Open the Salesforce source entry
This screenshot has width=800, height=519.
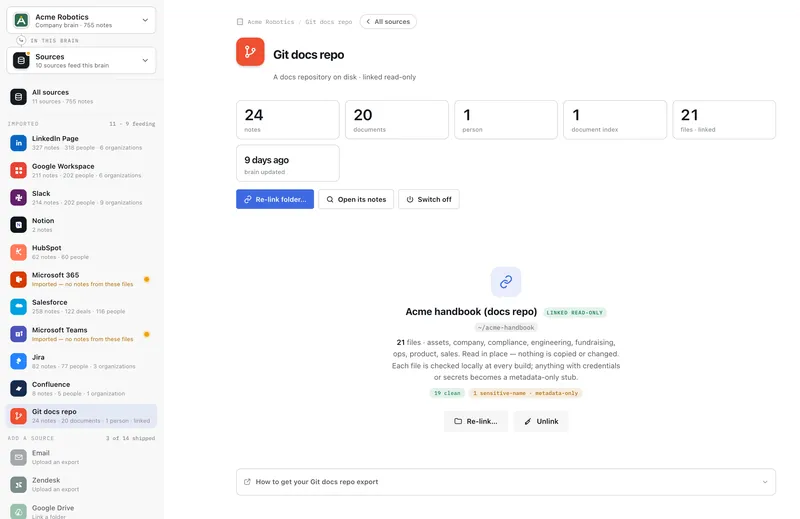coord(81,307)
